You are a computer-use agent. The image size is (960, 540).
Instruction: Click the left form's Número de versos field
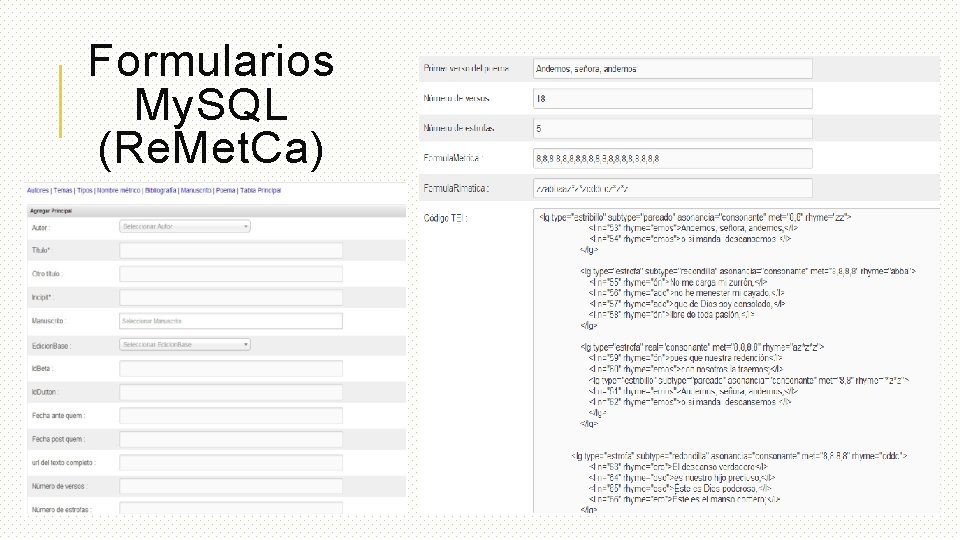231,486
